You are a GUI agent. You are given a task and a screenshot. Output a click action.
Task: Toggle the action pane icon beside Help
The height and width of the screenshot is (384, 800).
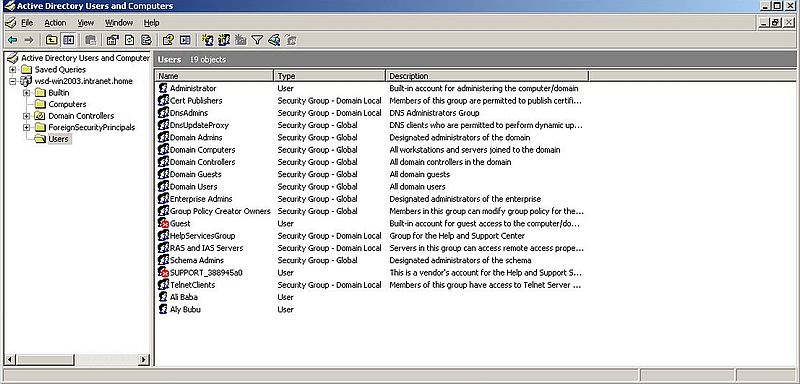pyautogui.click(x=185, y=40)
